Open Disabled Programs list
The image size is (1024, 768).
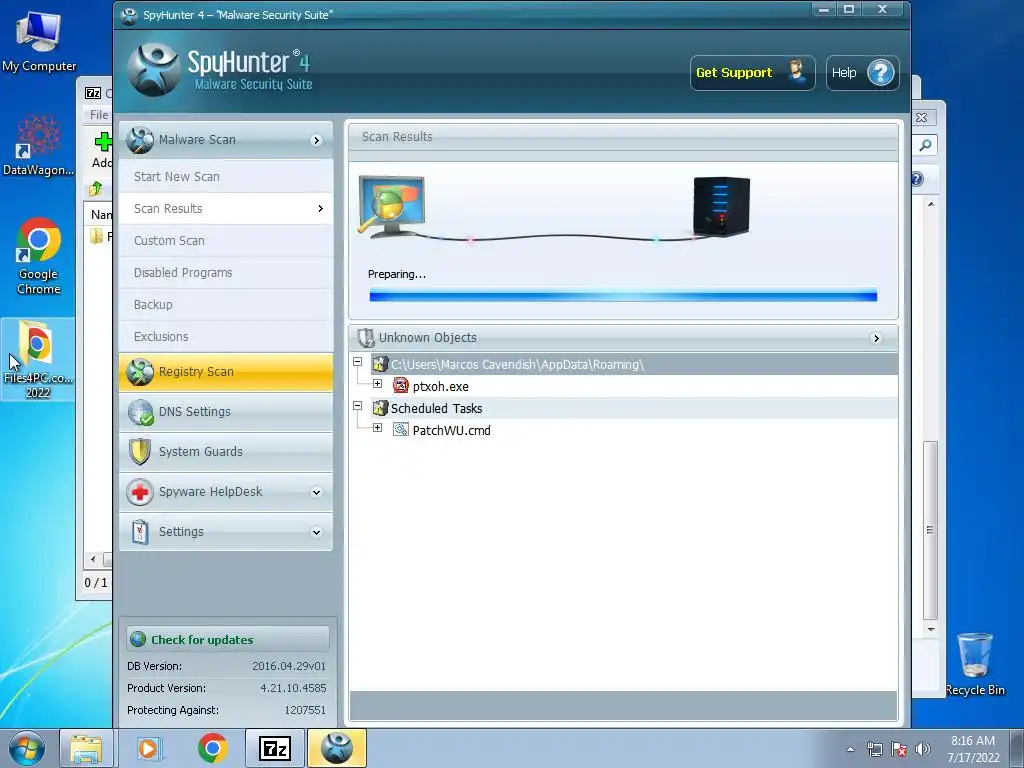[x=225, y=272]
